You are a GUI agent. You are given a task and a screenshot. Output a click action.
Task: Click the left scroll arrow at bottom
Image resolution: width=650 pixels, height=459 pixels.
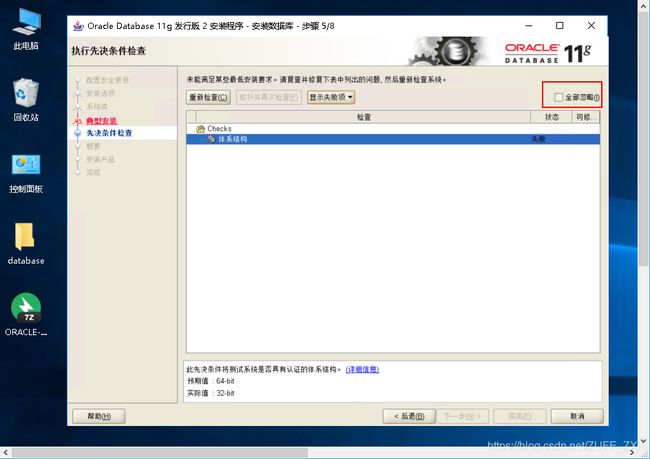click(5, 452)
